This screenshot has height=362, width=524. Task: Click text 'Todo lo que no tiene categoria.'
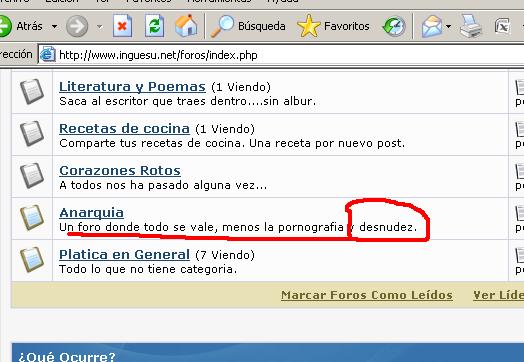coord(148,269)
